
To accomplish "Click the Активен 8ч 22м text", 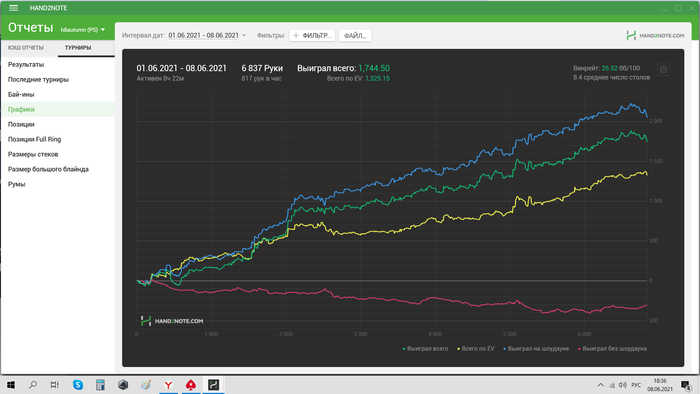I will [x=160, y=79].
